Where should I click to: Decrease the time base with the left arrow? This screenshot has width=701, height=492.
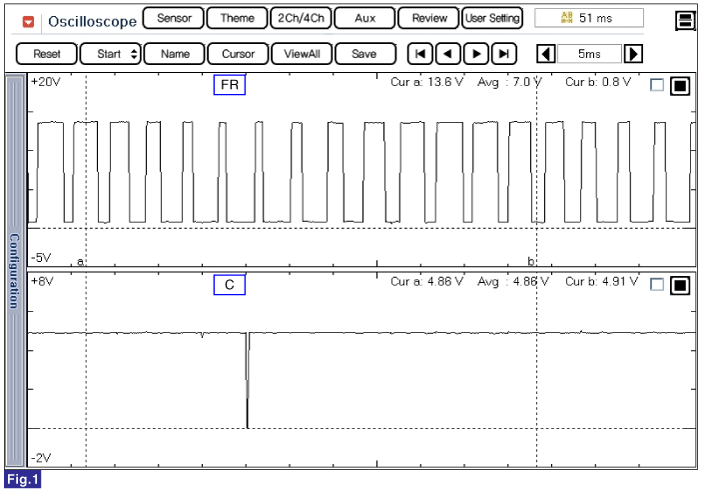(x=546, y=54)
